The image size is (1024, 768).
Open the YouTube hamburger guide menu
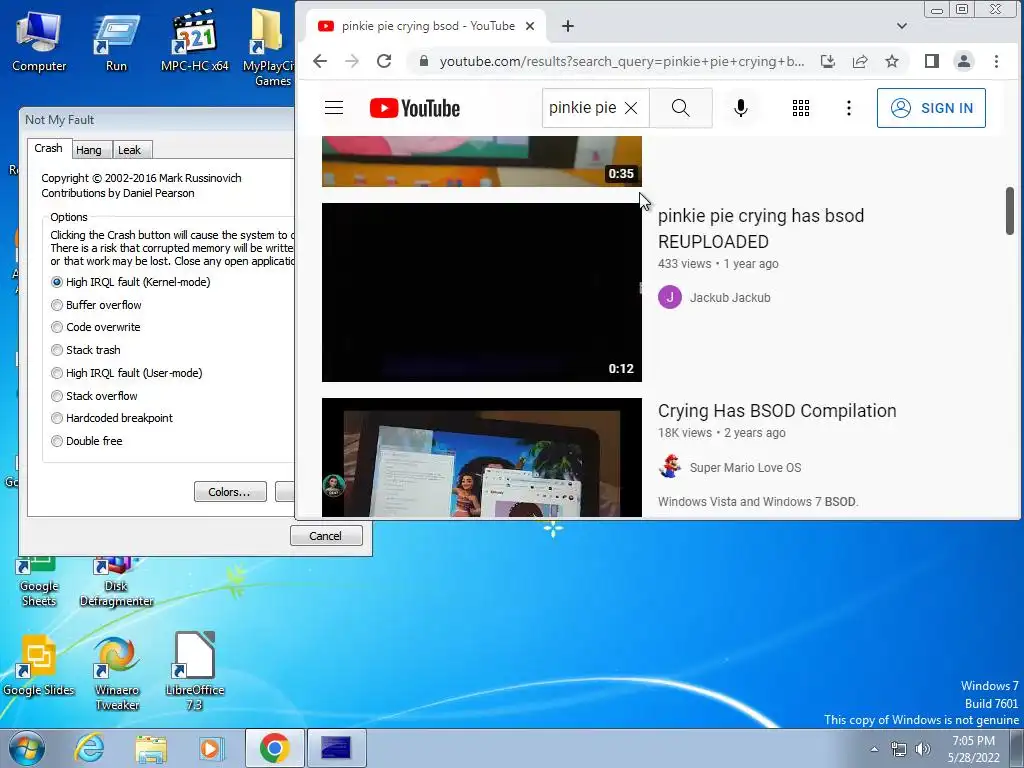[334, 108]
